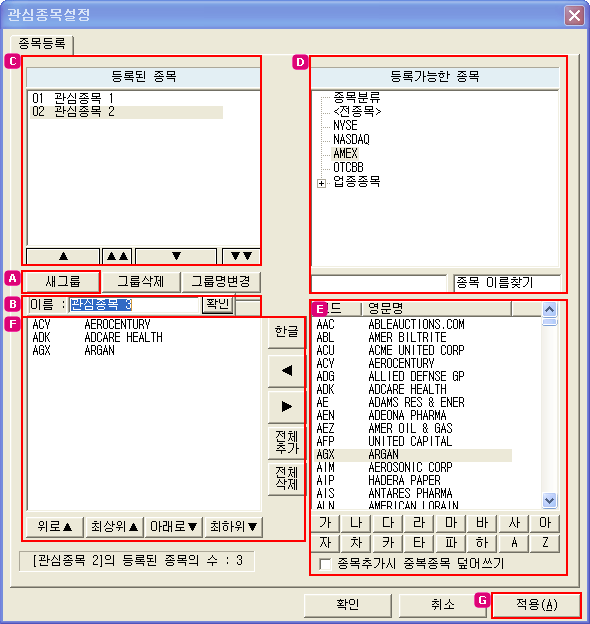Viewport: 590px width, 624px height.
Task: Toggle the 한글 name display button
Action: [x=286, y=332]
